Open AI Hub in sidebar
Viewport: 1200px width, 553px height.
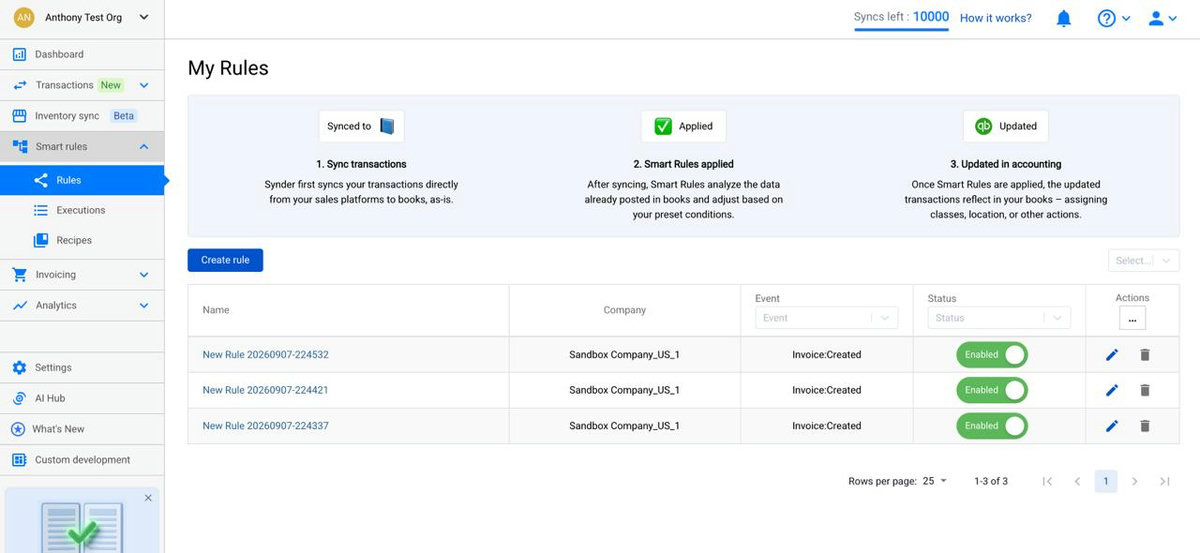point(82,398)
